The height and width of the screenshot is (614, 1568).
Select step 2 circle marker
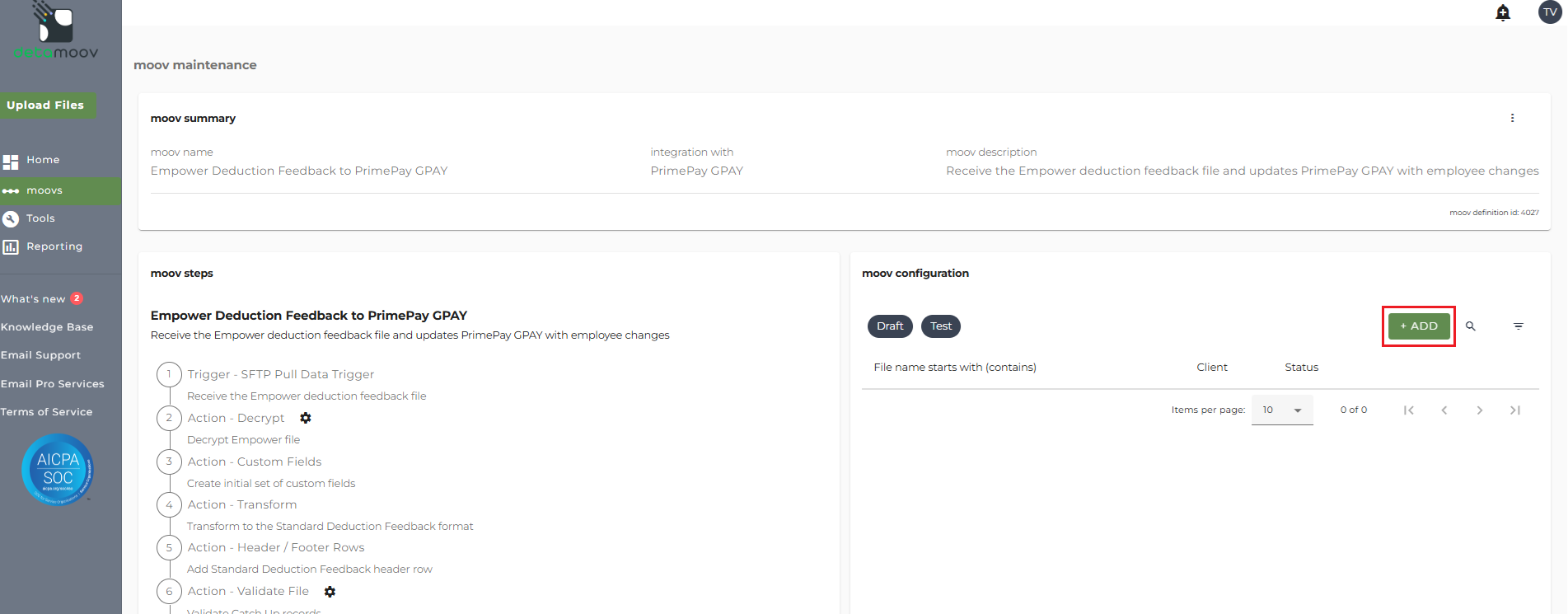169,418
